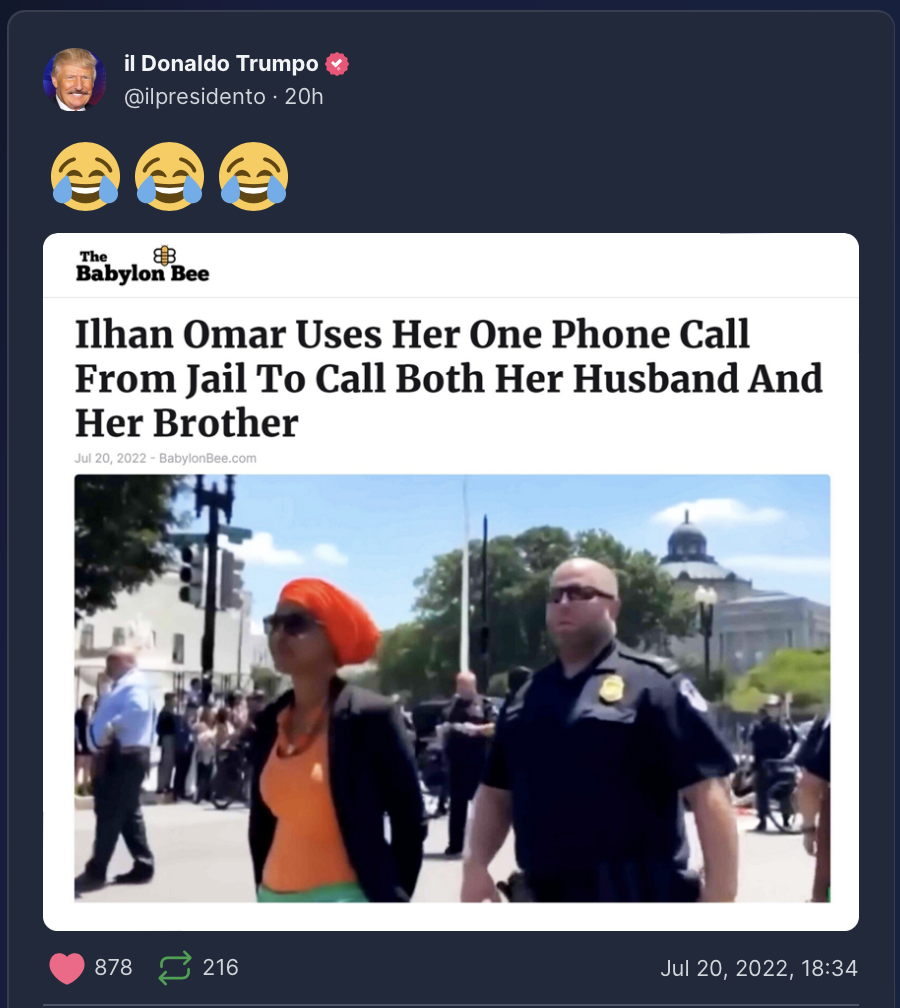Image resolution: width=900 pixels, height=1008 pixels.
Task: Open the @ilpresidento handle link
Action: click(195, 96)
